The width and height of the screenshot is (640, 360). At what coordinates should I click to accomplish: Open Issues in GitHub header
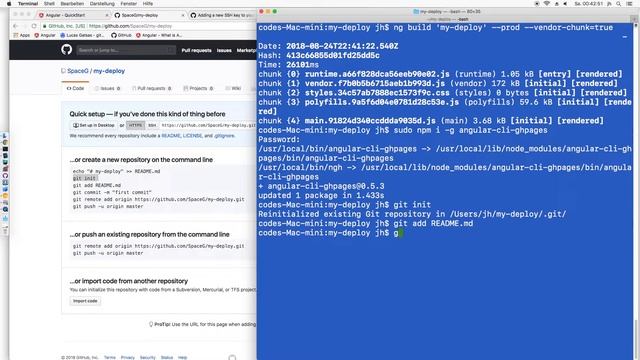pos(224,50)
